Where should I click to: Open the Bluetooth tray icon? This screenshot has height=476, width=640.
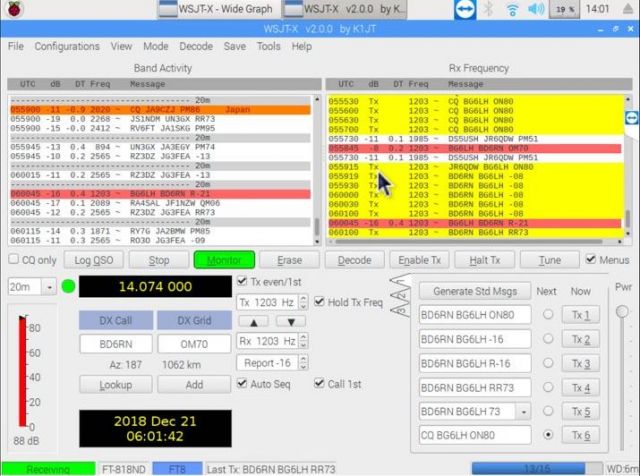tap(489, 9)
